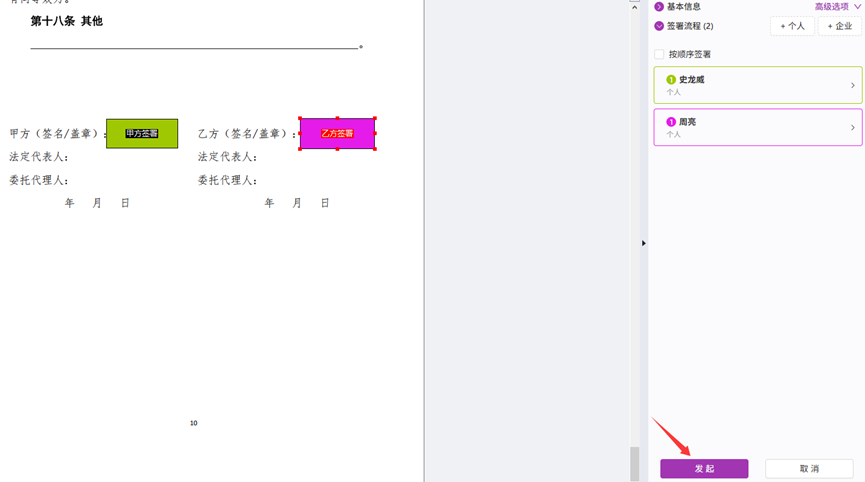Click the bottom-right resize handle of 乙方签署 field
The width and height of the screenshot is (865, 482).
(x=375, y=149)
